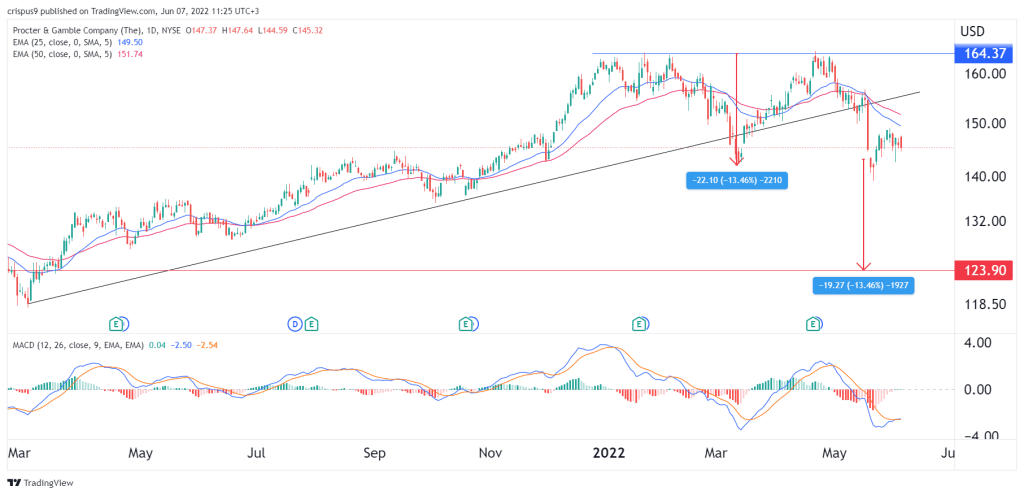
Task: Click the earnings marker just after 2022 label
Action: tap(639, 323)
